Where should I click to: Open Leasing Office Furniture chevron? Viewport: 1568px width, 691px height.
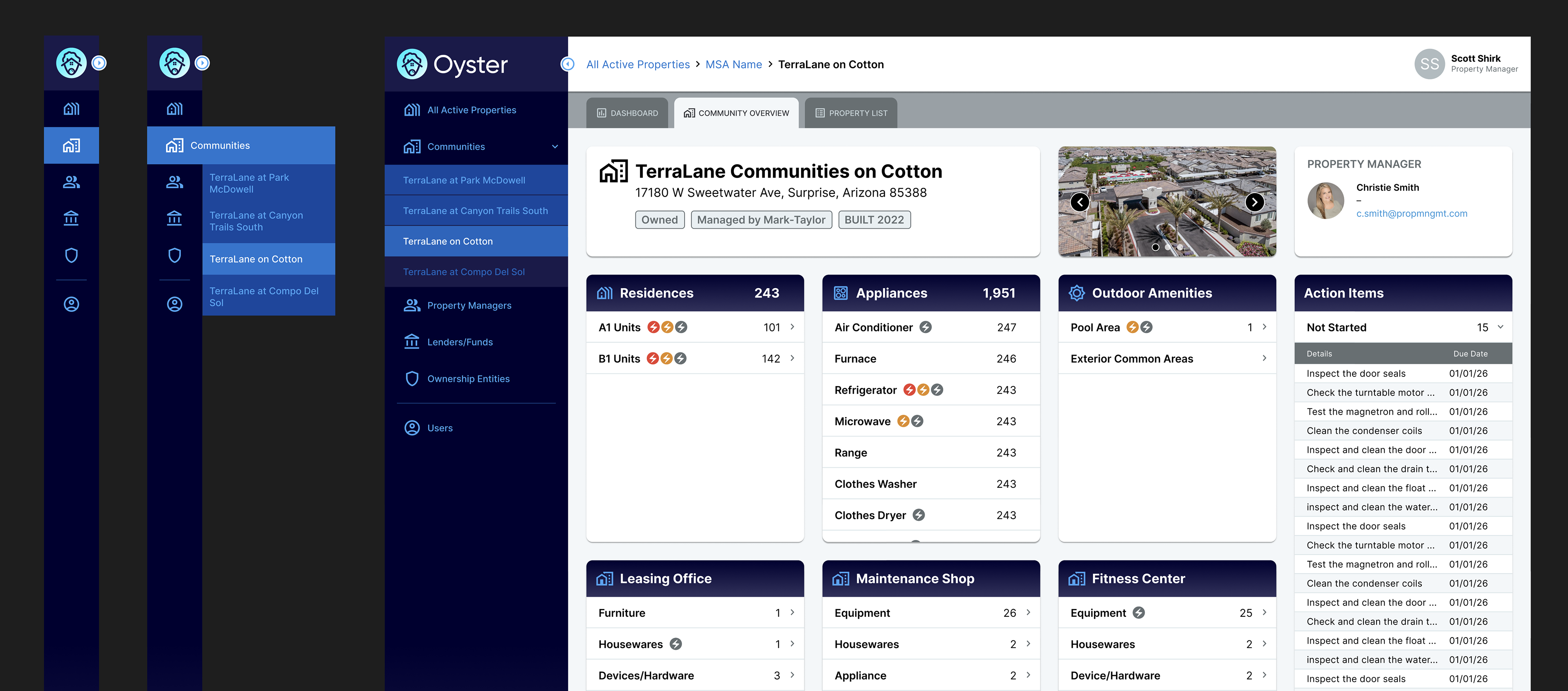[792, 613]
